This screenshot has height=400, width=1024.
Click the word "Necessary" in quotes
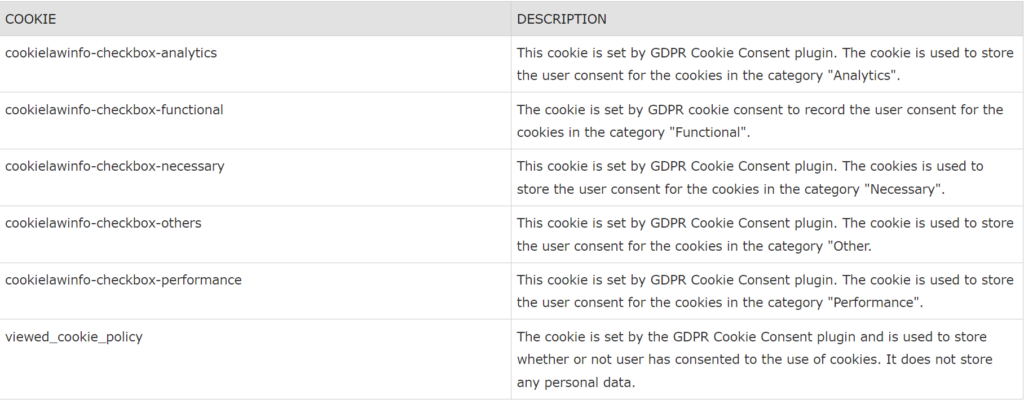point(904,189)
